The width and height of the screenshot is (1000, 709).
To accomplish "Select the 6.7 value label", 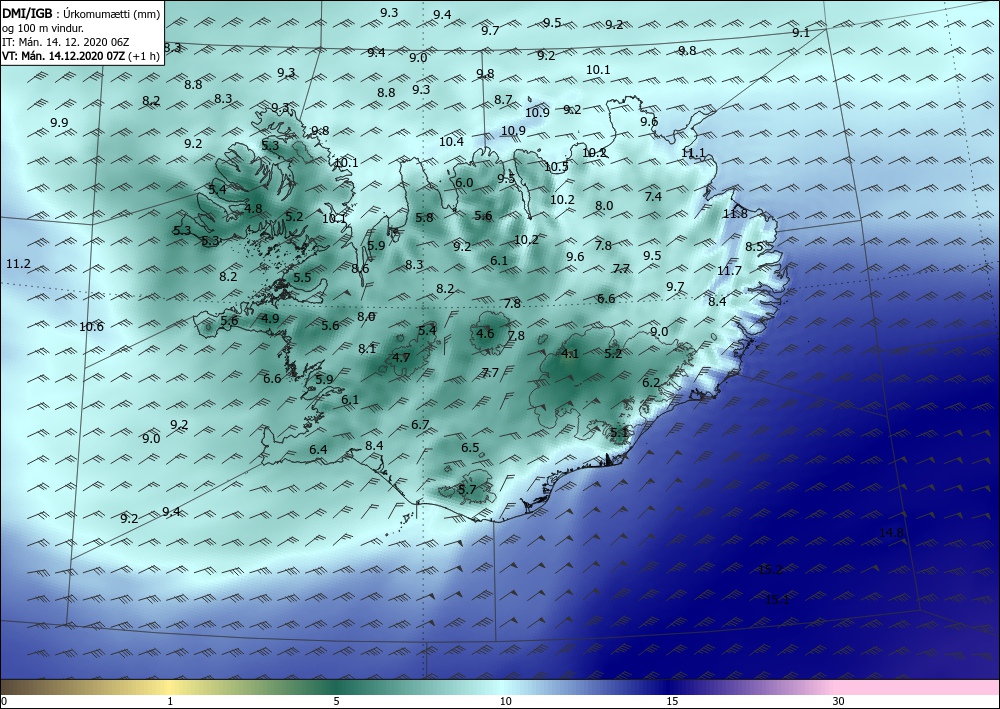I will (x=420, y=425).
